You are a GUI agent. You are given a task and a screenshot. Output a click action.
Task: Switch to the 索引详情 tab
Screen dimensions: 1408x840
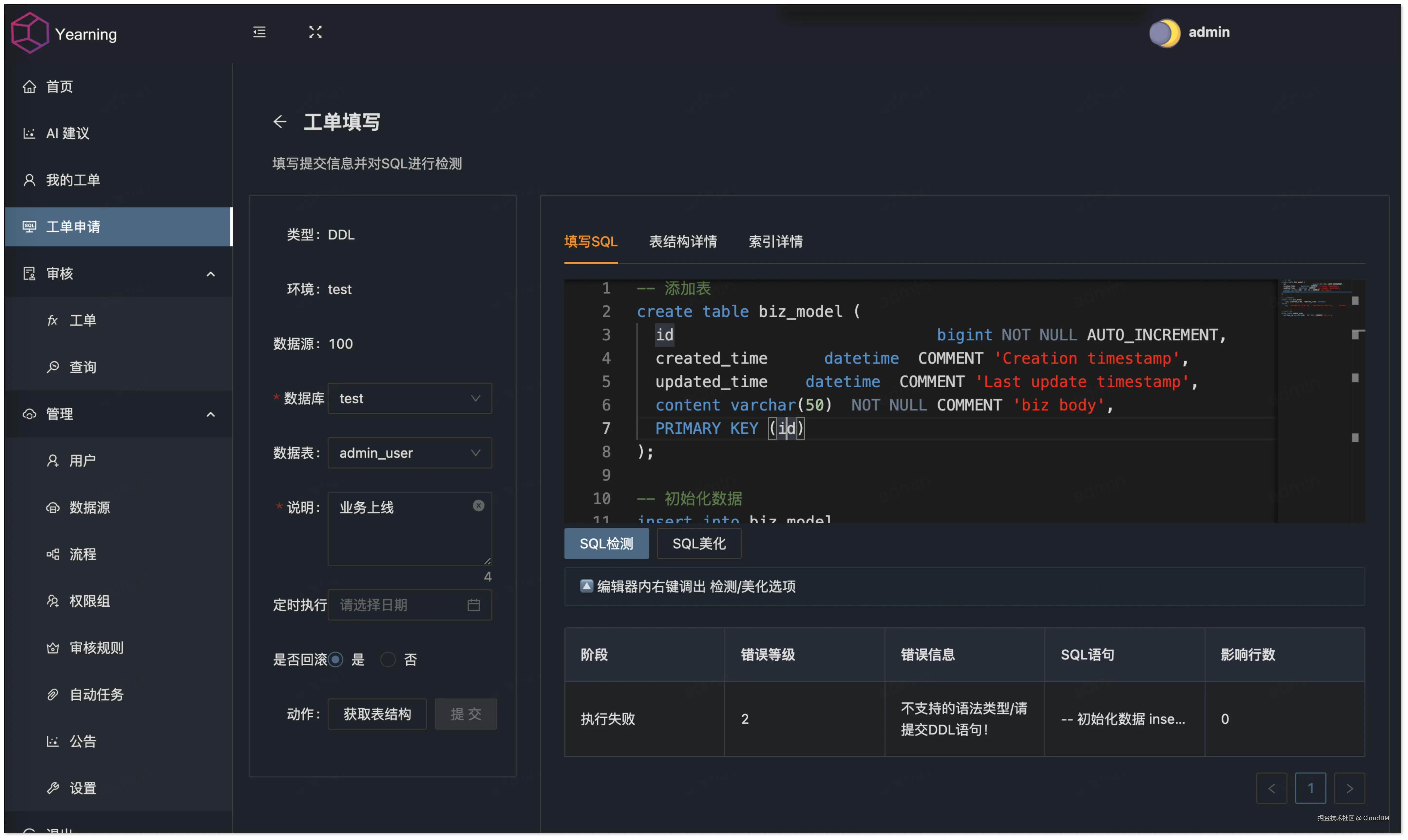[775, 242]
